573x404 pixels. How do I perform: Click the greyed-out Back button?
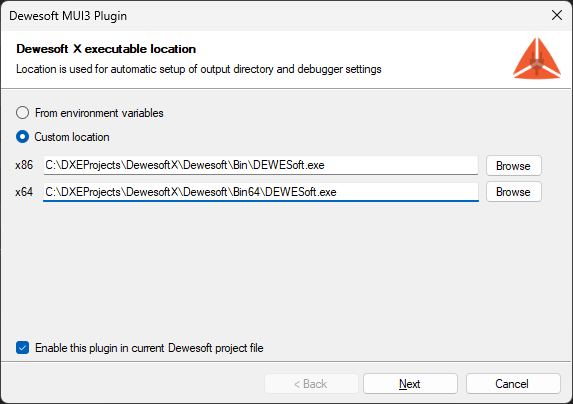coord(311,384)
